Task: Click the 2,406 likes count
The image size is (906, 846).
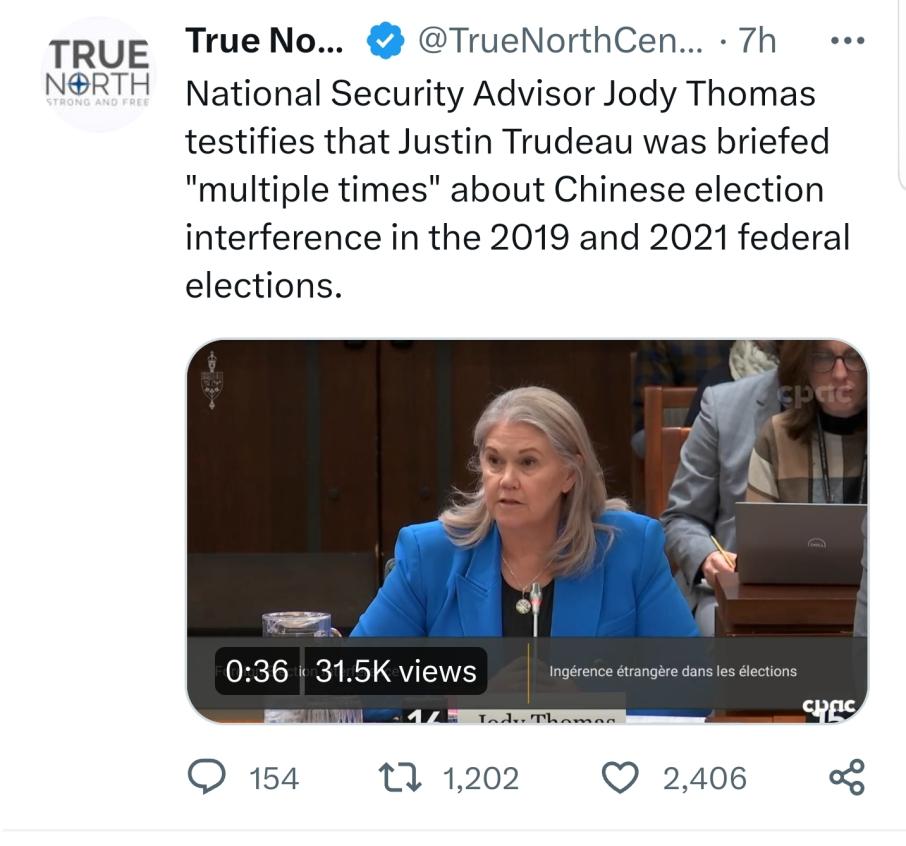Action: pos(704,778)
